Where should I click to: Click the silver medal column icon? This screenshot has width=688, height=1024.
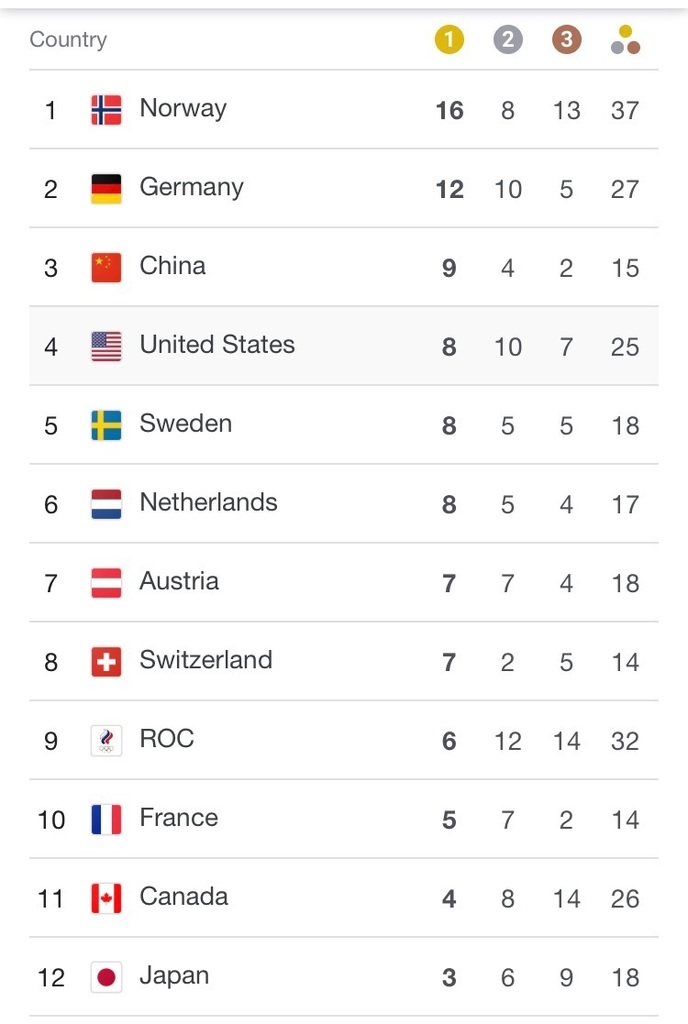pyautogui.click(x=508, y=40)
